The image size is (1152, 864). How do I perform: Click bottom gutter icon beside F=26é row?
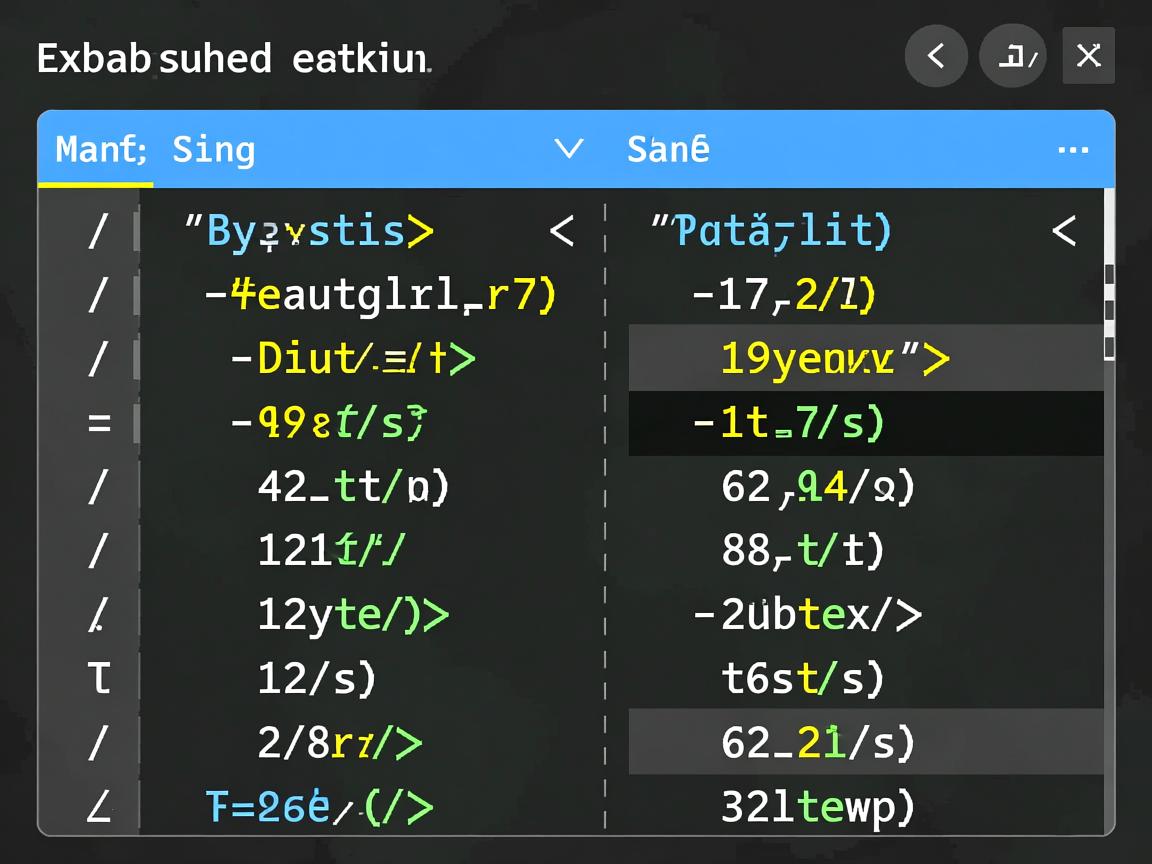[98, 807]
